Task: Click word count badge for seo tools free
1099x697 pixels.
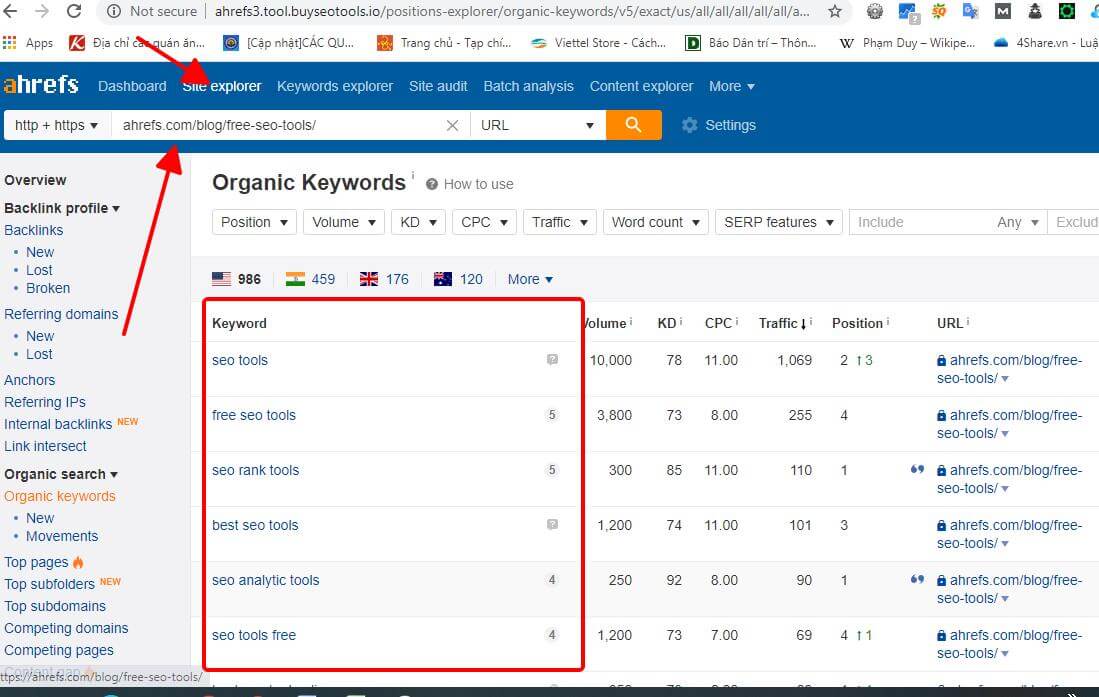Action: pos(552,635)
